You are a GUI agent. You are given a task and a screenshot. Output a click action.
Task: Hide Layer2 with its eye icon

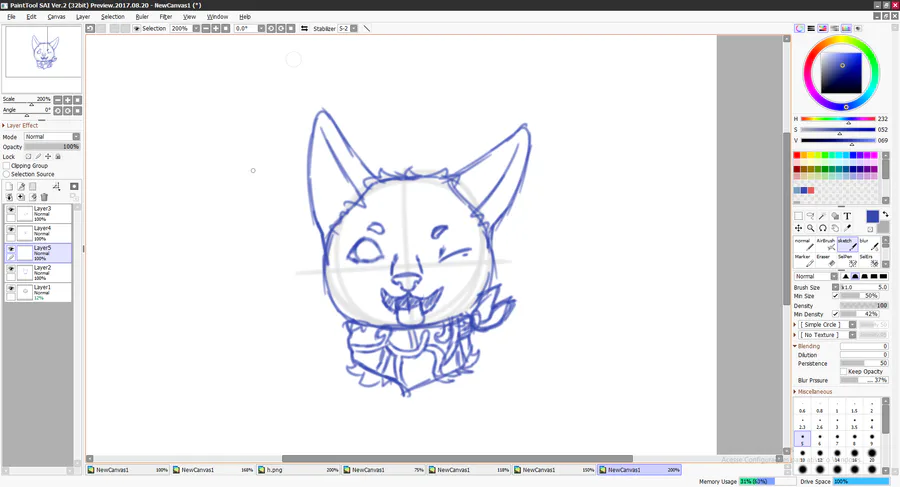coord(11,268)
